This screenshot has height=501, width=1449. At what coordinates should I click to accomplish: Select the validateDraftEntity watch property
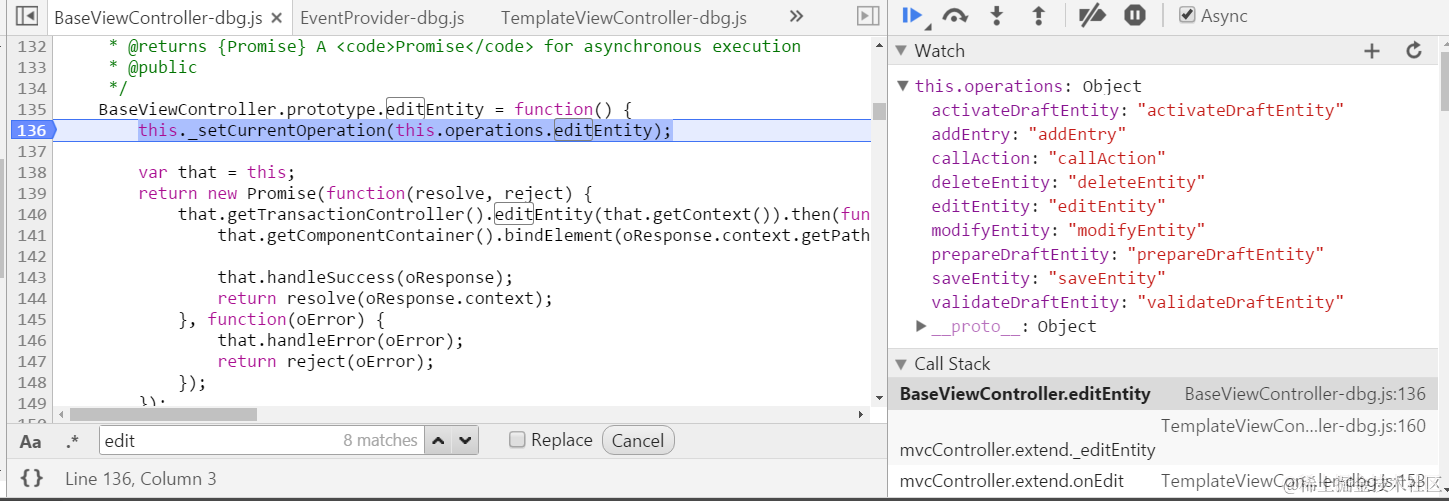tap(1137, 302)
